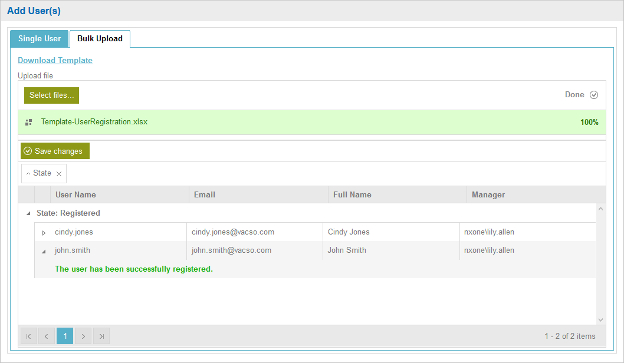Click the John Smith full name cell
Image resolution: width=624 pixels, height=363 pixels.
point(391,250)
